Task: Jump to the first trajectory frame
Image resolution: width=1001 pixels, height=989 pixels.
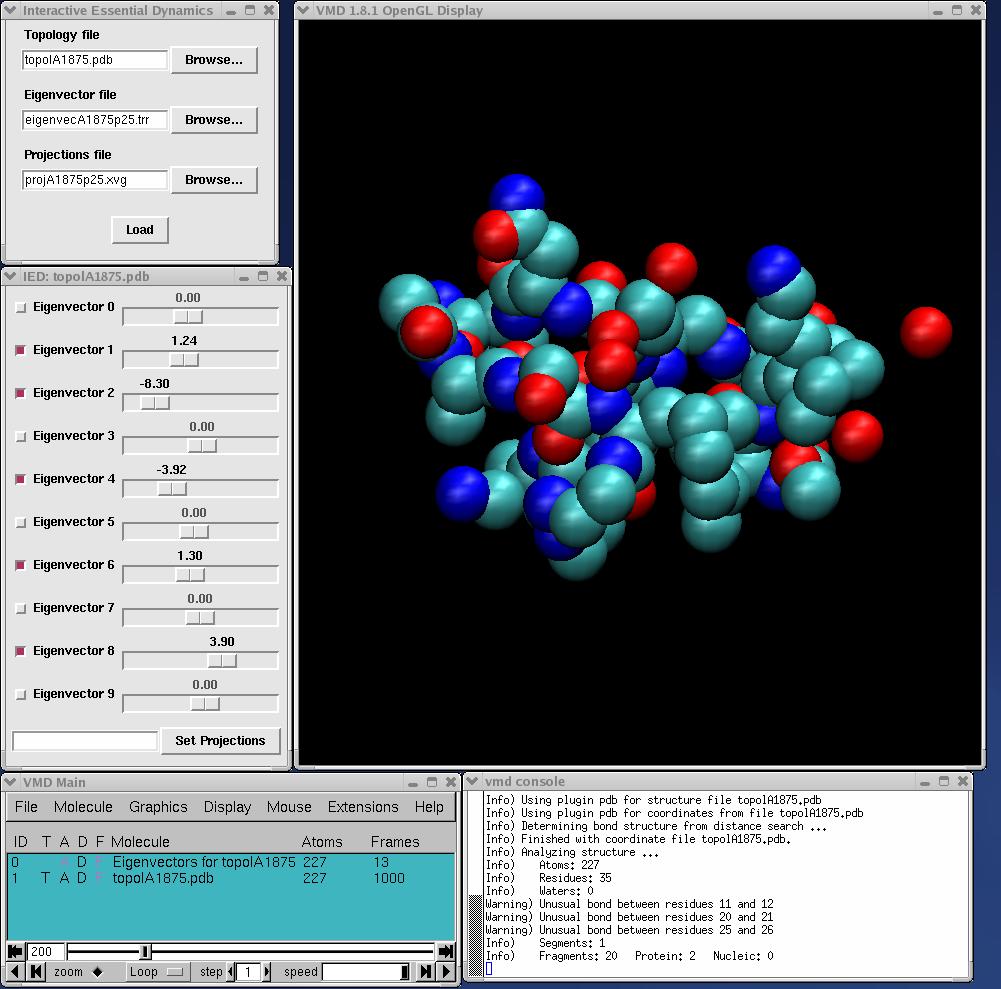Action: 34,971
